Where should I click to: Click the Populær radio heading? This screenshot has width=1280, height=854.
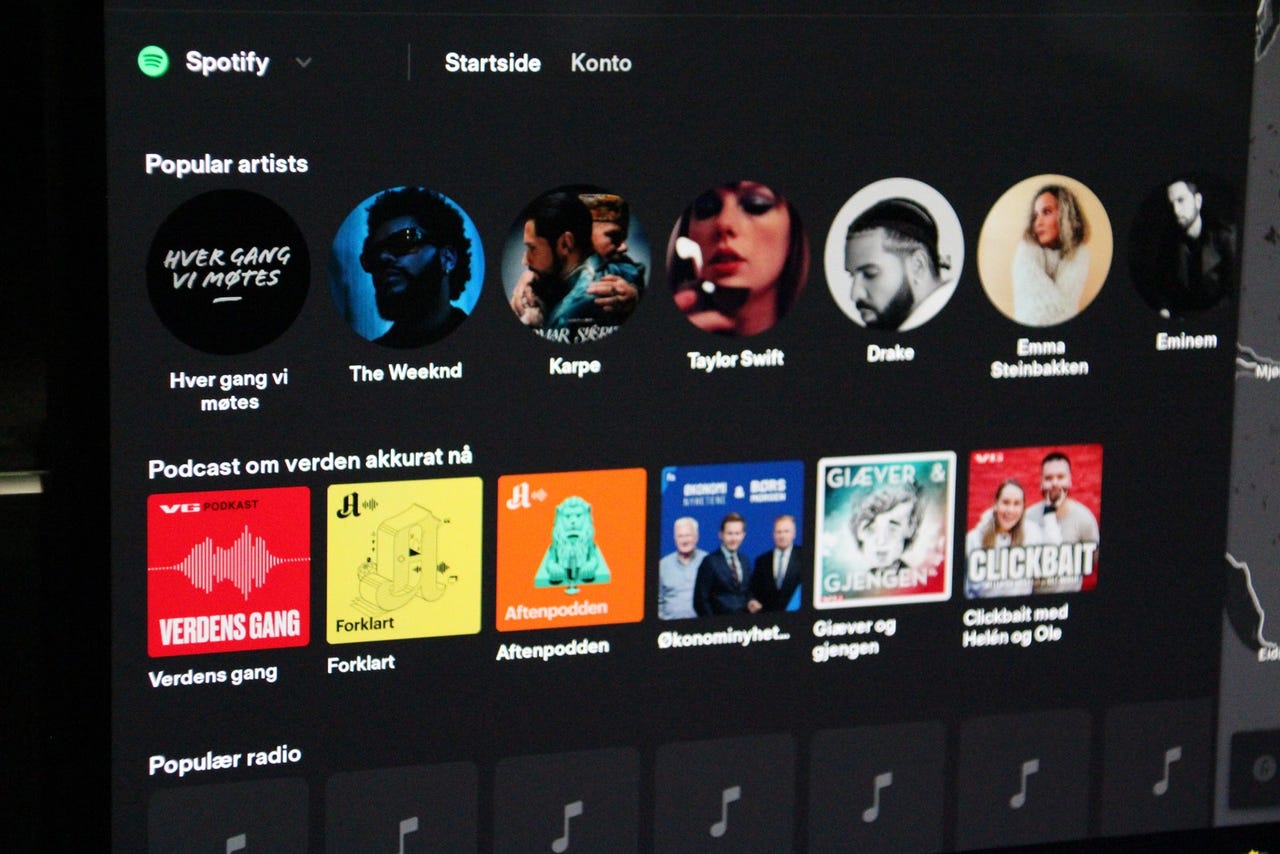(x=225, y=761)
